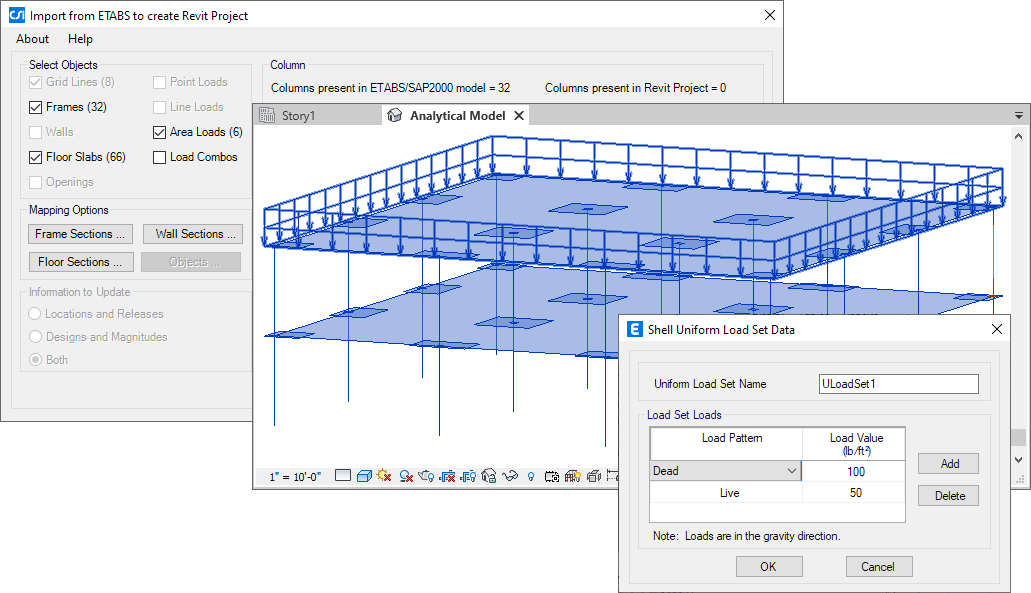Click the Objects ... mapping button

tap(191, 262)
